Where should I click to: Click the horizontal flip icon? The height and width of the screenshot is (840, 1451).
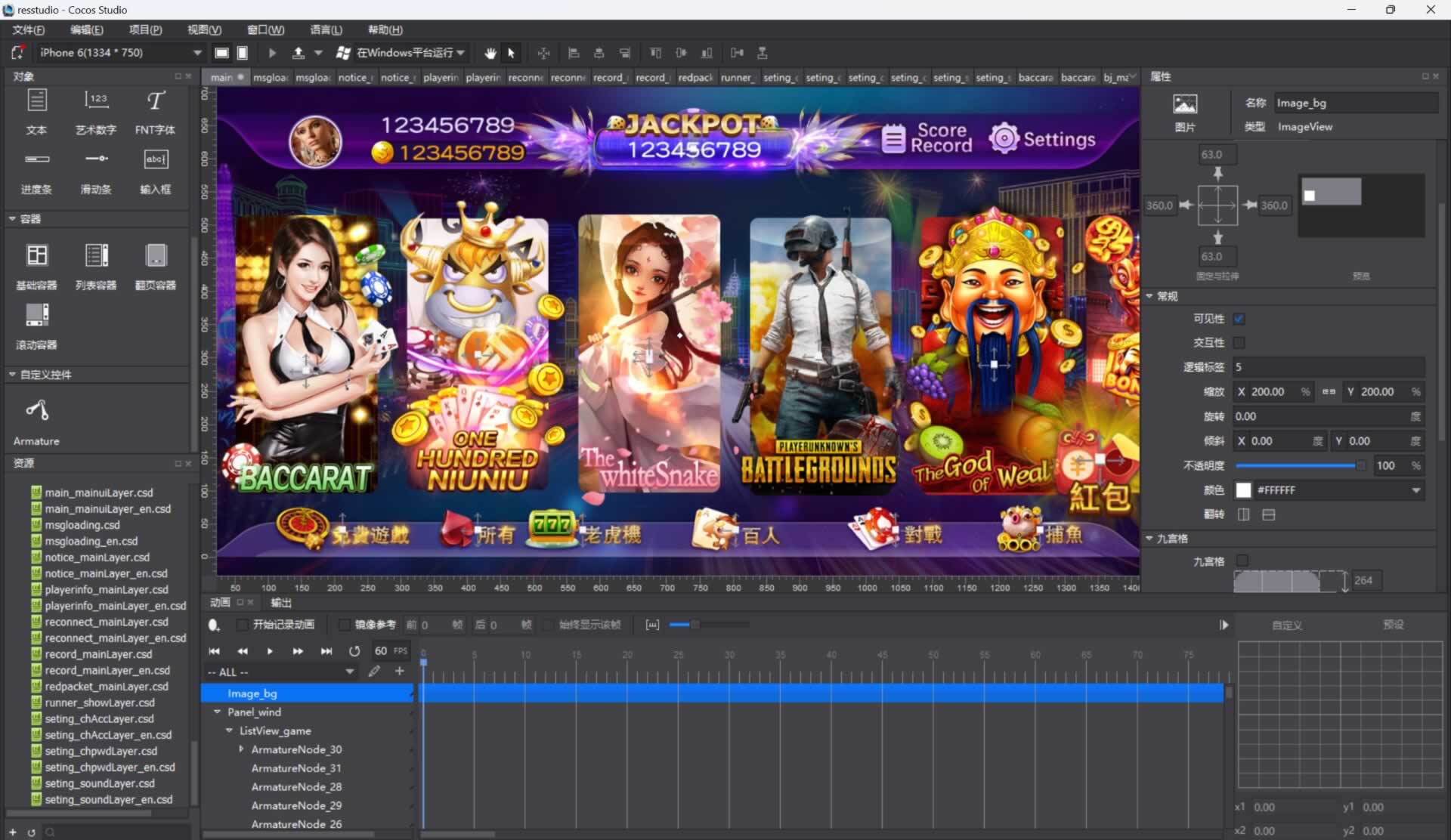[1243, 514]
